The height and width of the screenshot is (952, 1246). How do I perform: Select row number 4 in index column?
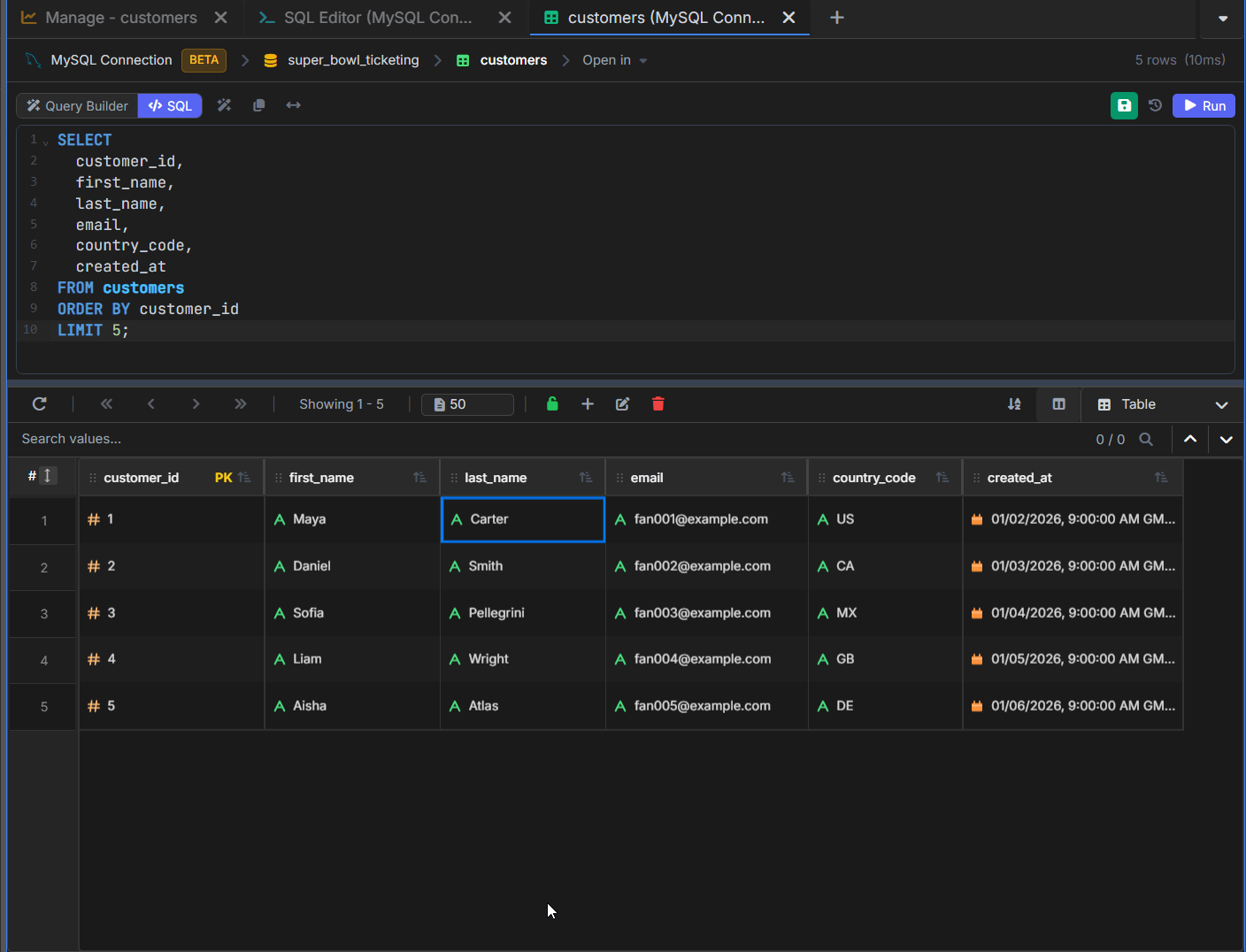click(x=44, y=660)
